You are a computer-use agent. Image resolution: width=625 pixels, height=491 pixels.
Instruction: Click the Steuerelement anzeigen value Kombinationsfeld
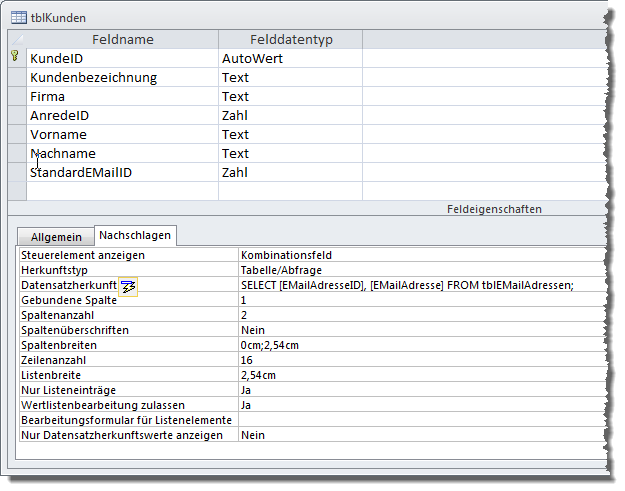click(x=420, y=255)
